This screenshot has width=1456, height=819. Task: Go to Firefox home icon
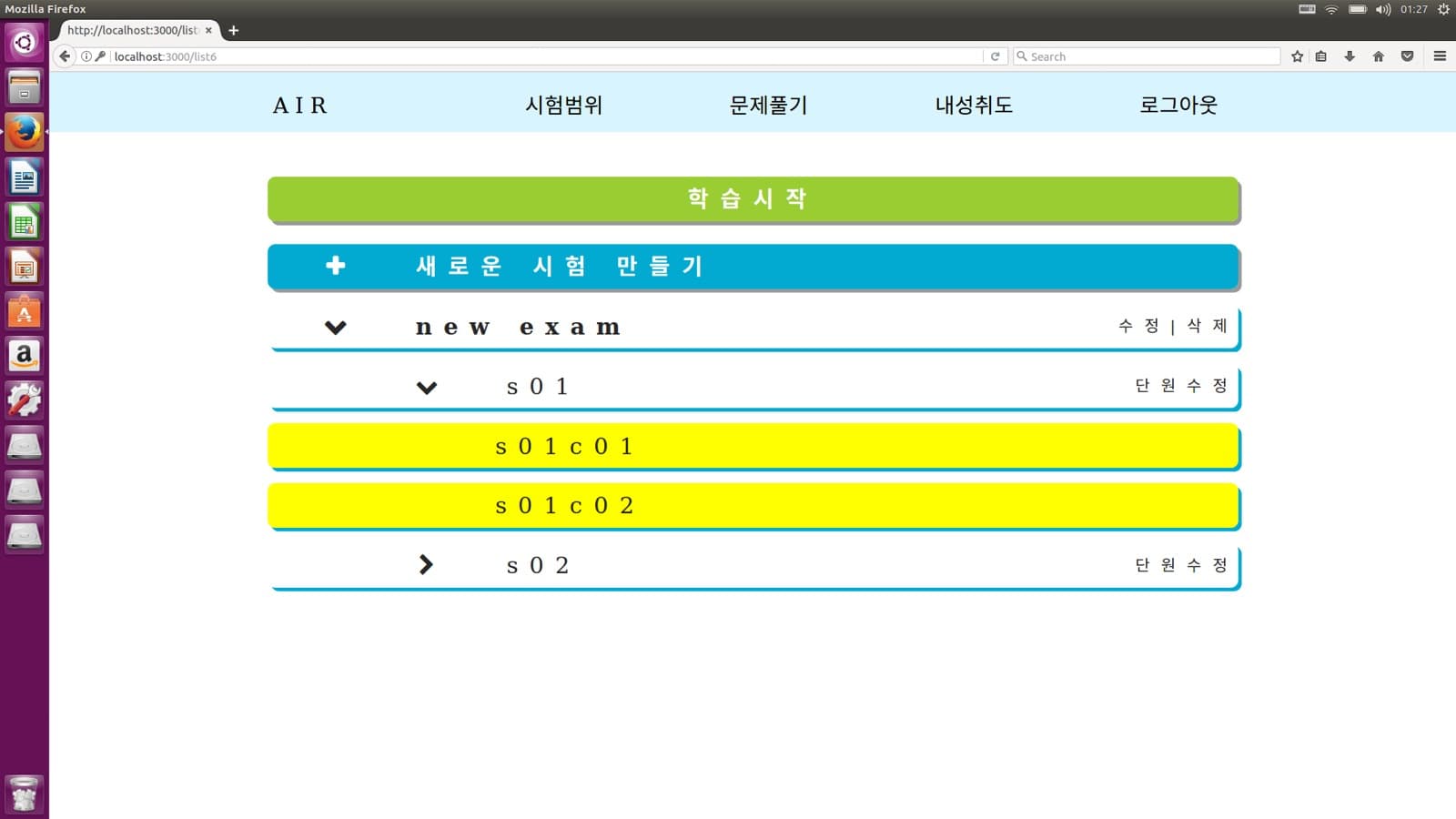(x=1379, y=56)
